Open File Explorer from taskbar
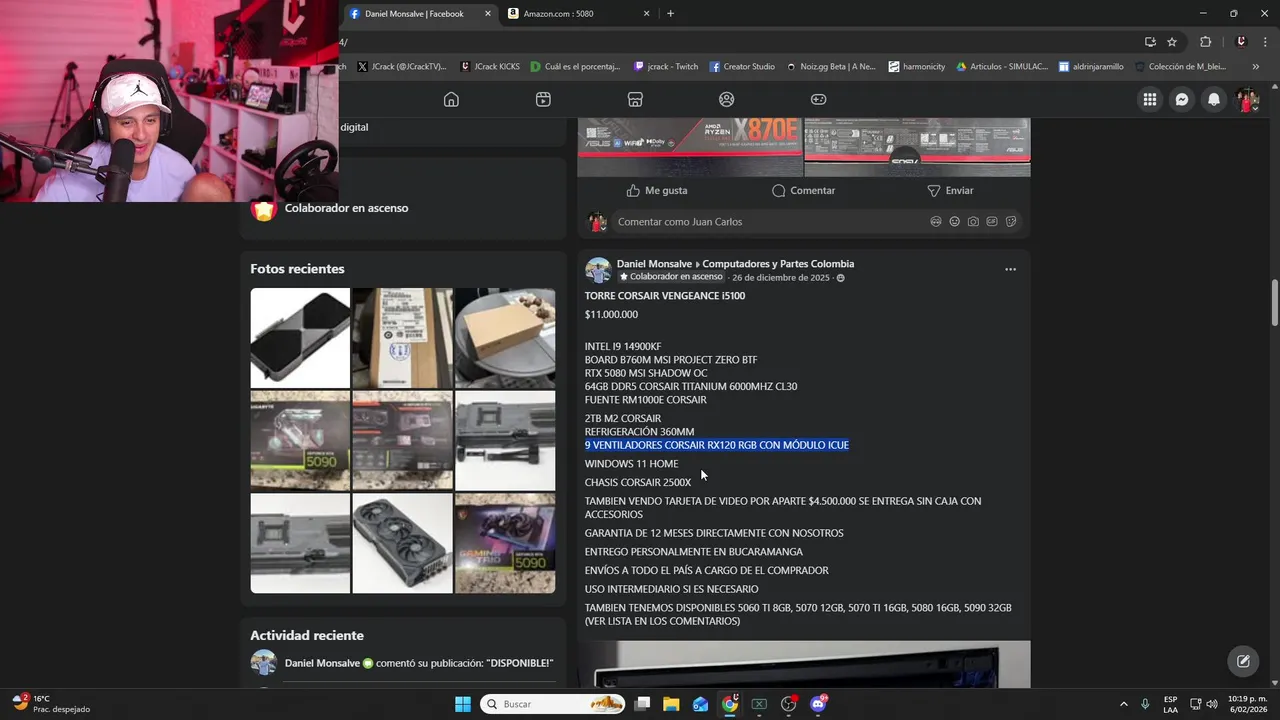 671,704
